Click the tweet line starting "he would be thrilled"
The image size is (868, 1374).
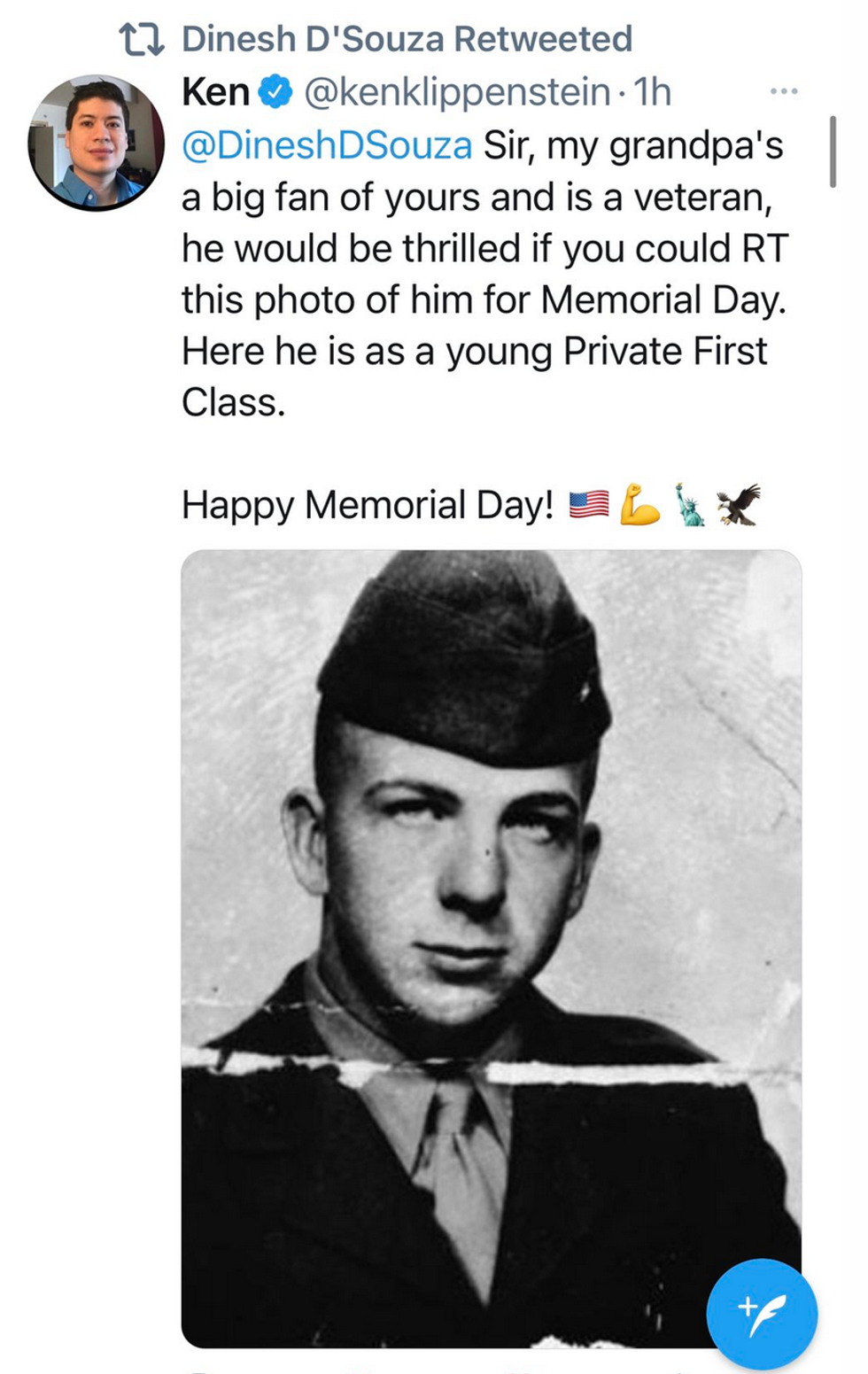tap(484, 249)
